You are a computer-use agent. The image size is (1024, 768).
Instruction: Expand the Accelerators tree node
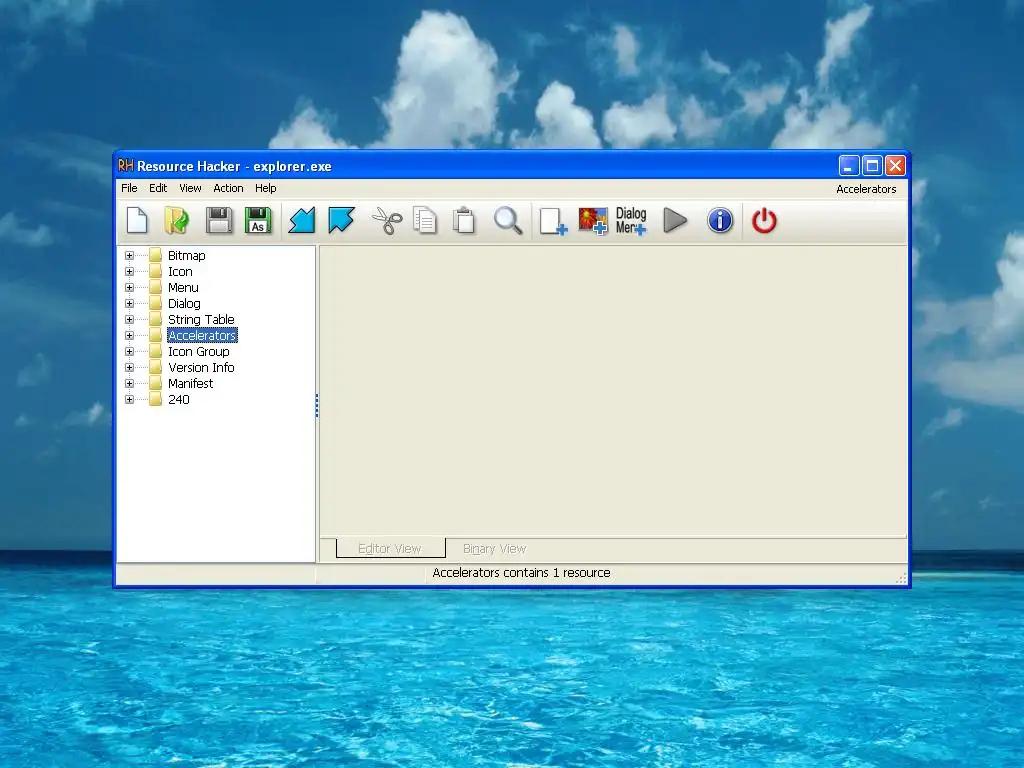click(x=129, y=336)
